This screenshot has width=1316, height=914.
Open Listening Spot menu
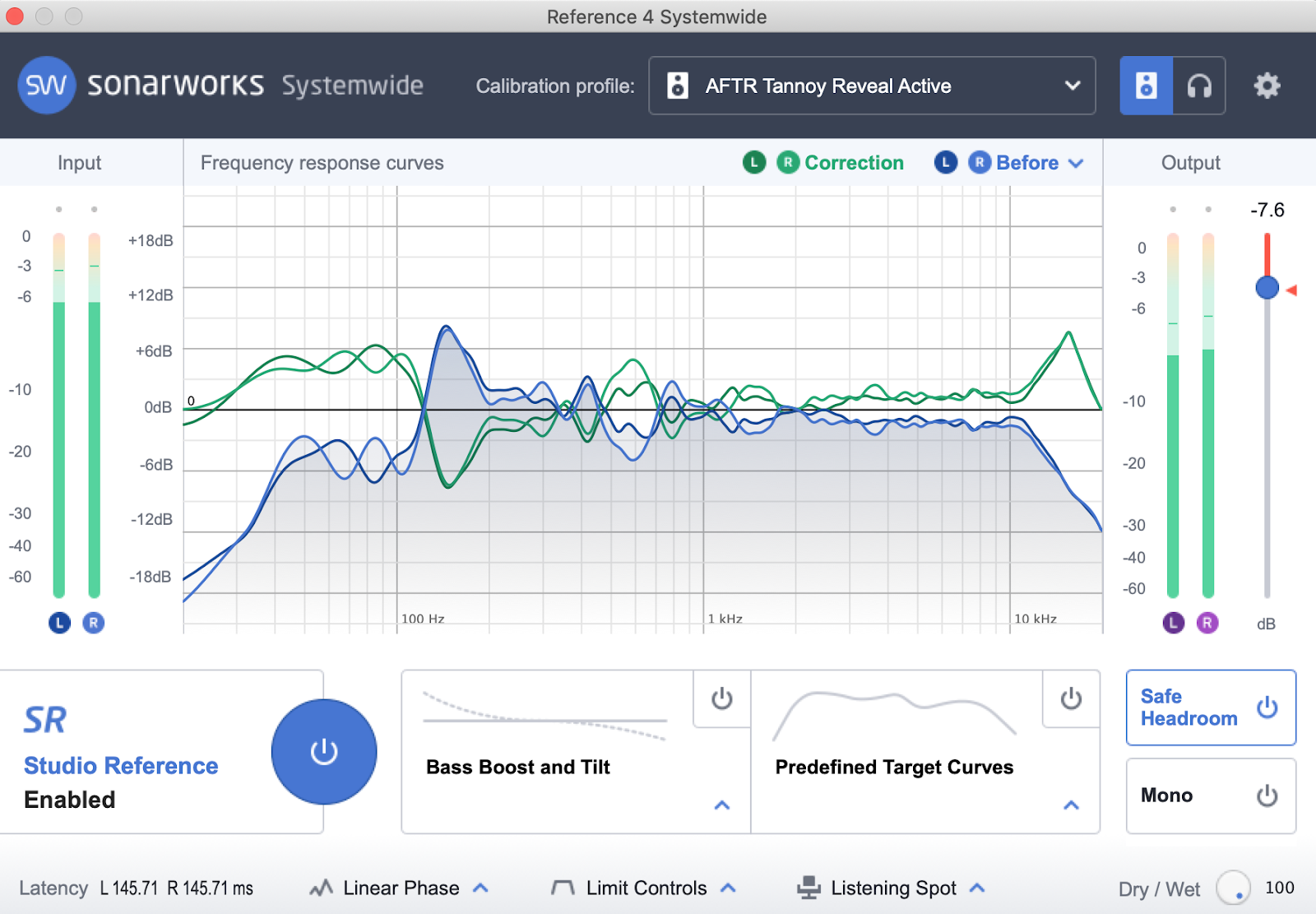893,888
